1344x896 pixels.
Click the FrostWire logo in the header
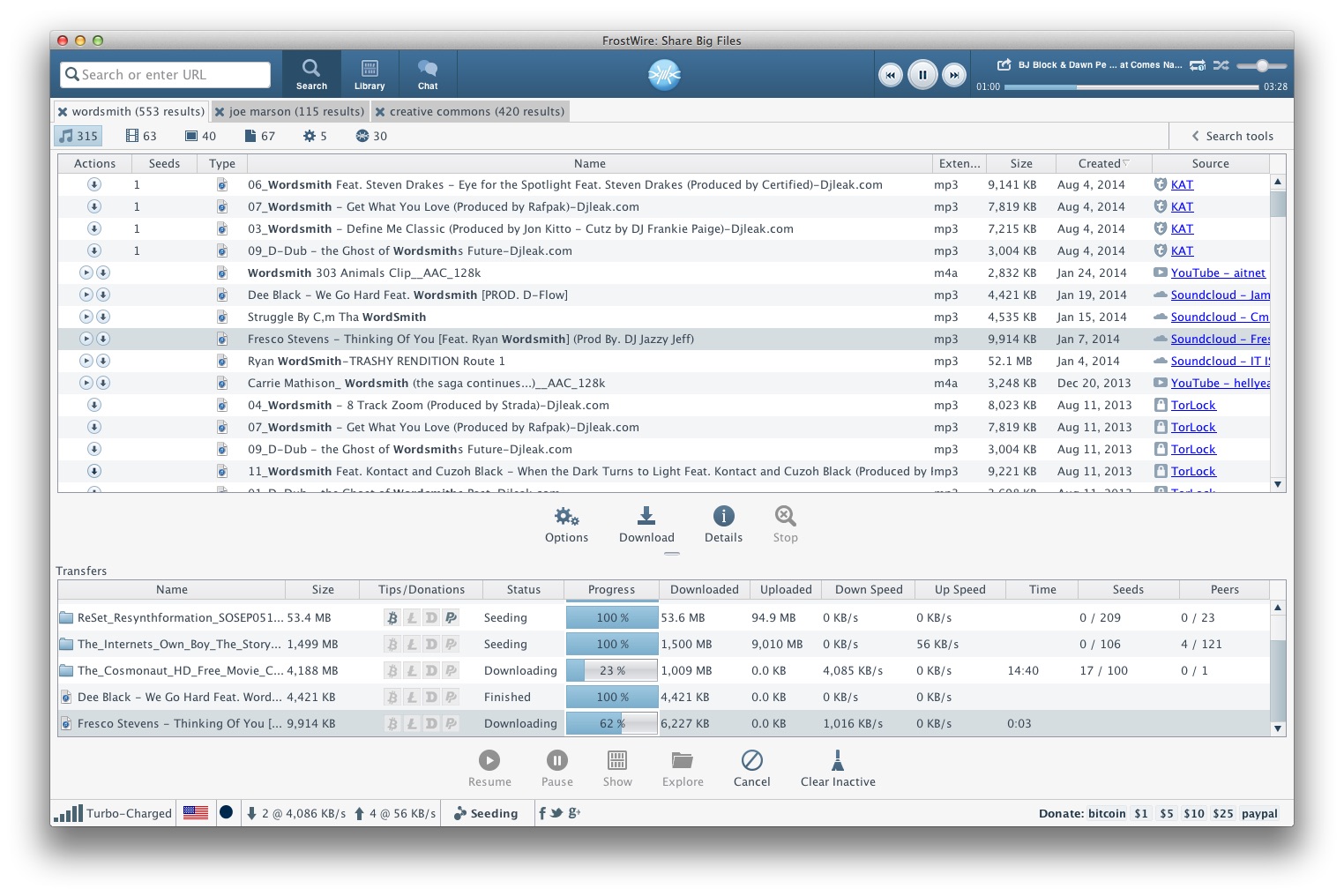pyautogui.click(x=664, y=75)
